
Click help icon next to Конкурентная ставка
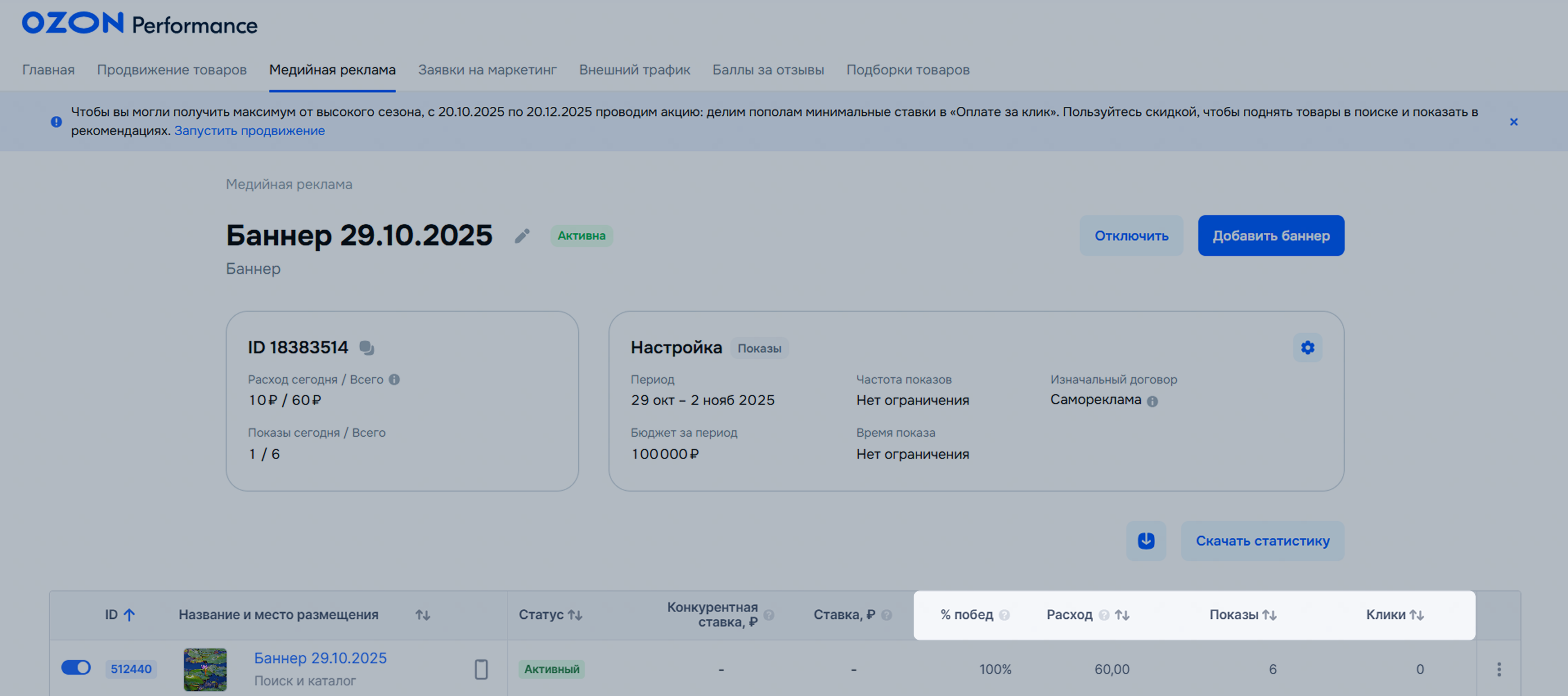tap(769, 615)
